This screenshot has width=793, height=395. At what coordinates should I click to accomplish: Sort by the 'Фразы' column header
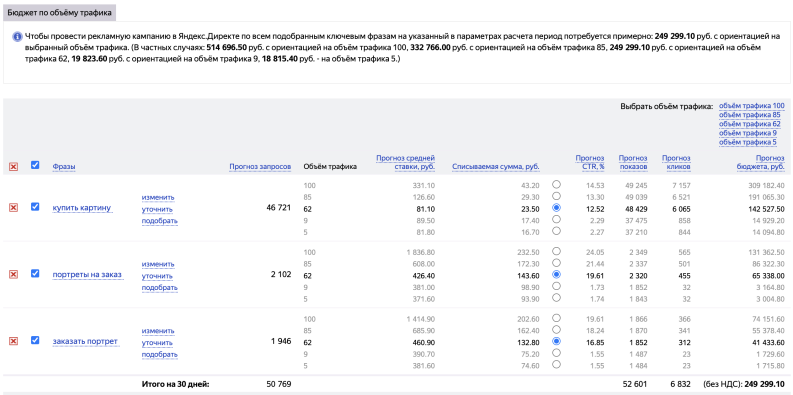pyautogui.click(x=64, y=166)
